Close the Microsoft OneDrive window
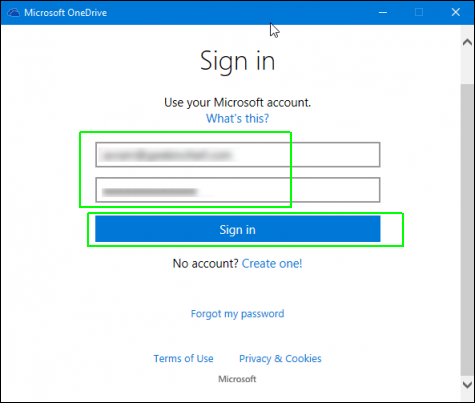Viewport: 475px width, 403px height. click(x=455, y=13)
